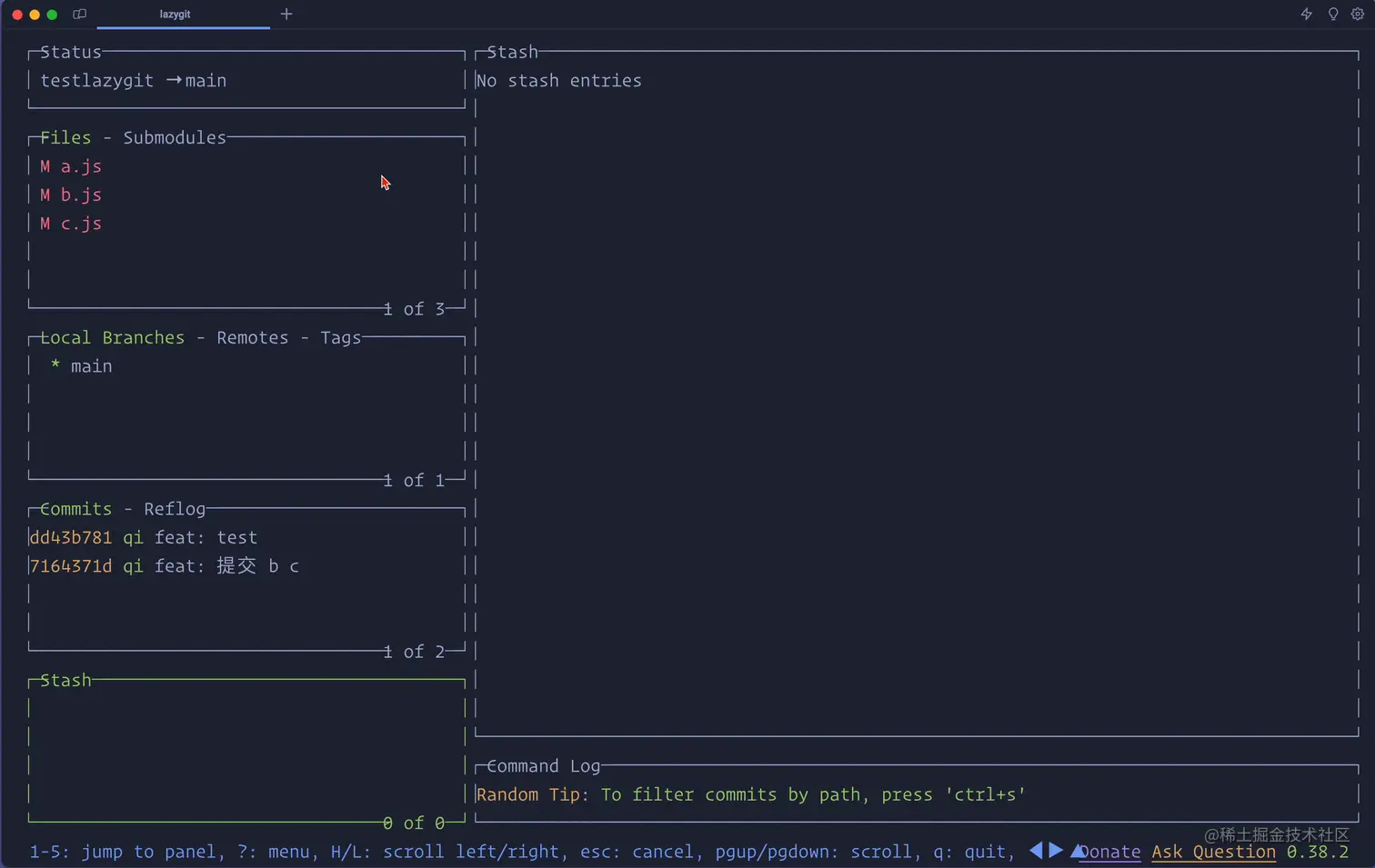Click the lightbulb icon in title bar
Image resolution: width=1375 pixels, height=868 pixels.
1333,14
